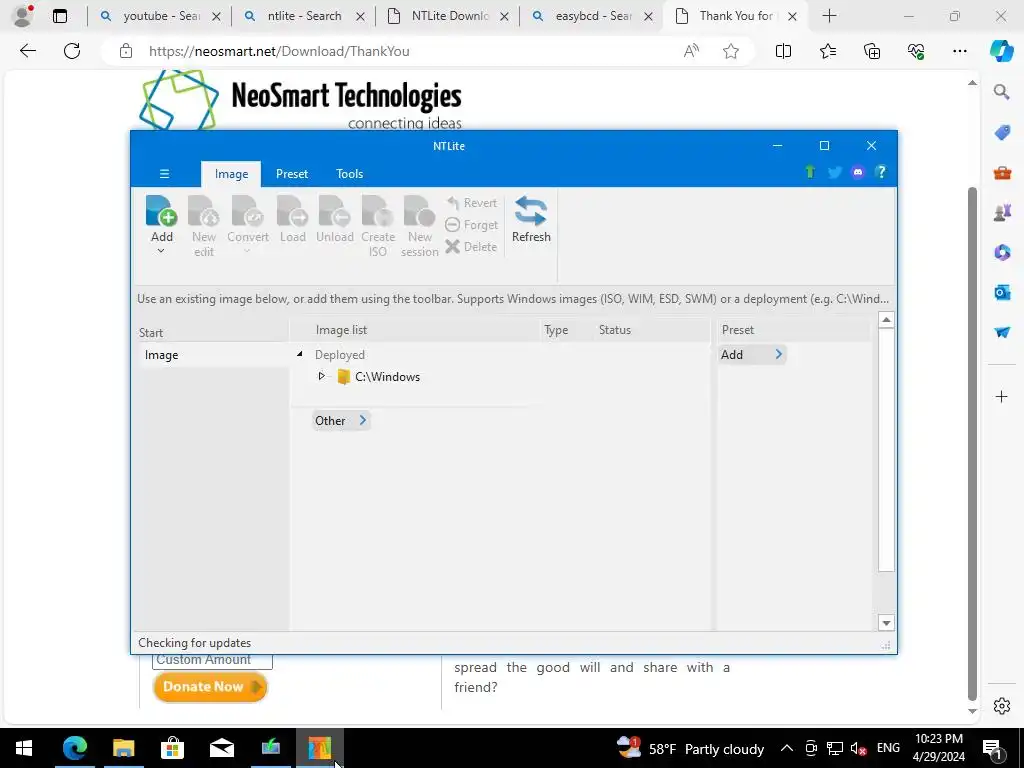Open the notification center icon

992,748
